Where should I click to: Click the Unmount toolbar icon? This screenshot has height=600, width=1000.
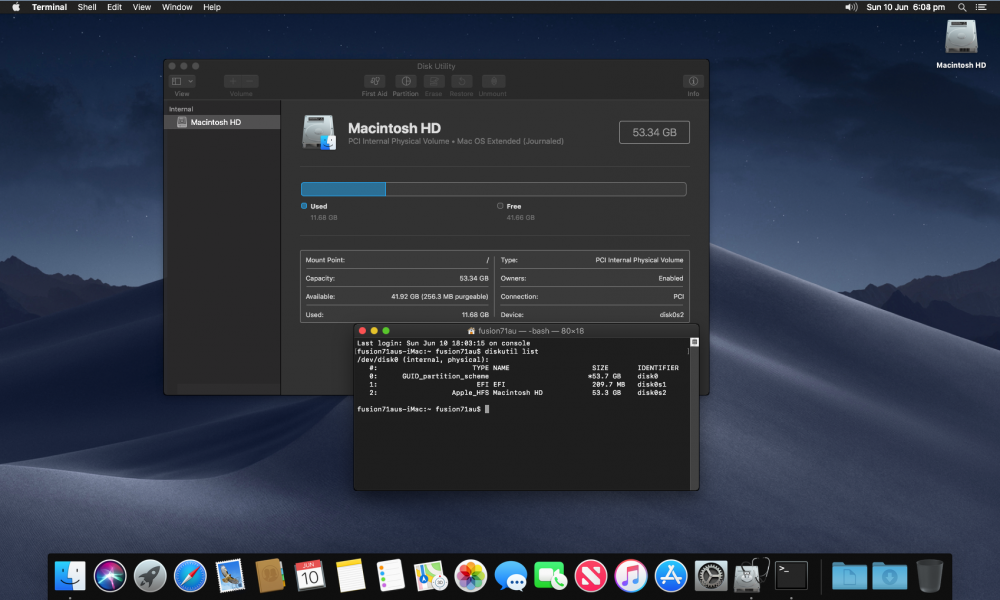click(x=493, y=82)
